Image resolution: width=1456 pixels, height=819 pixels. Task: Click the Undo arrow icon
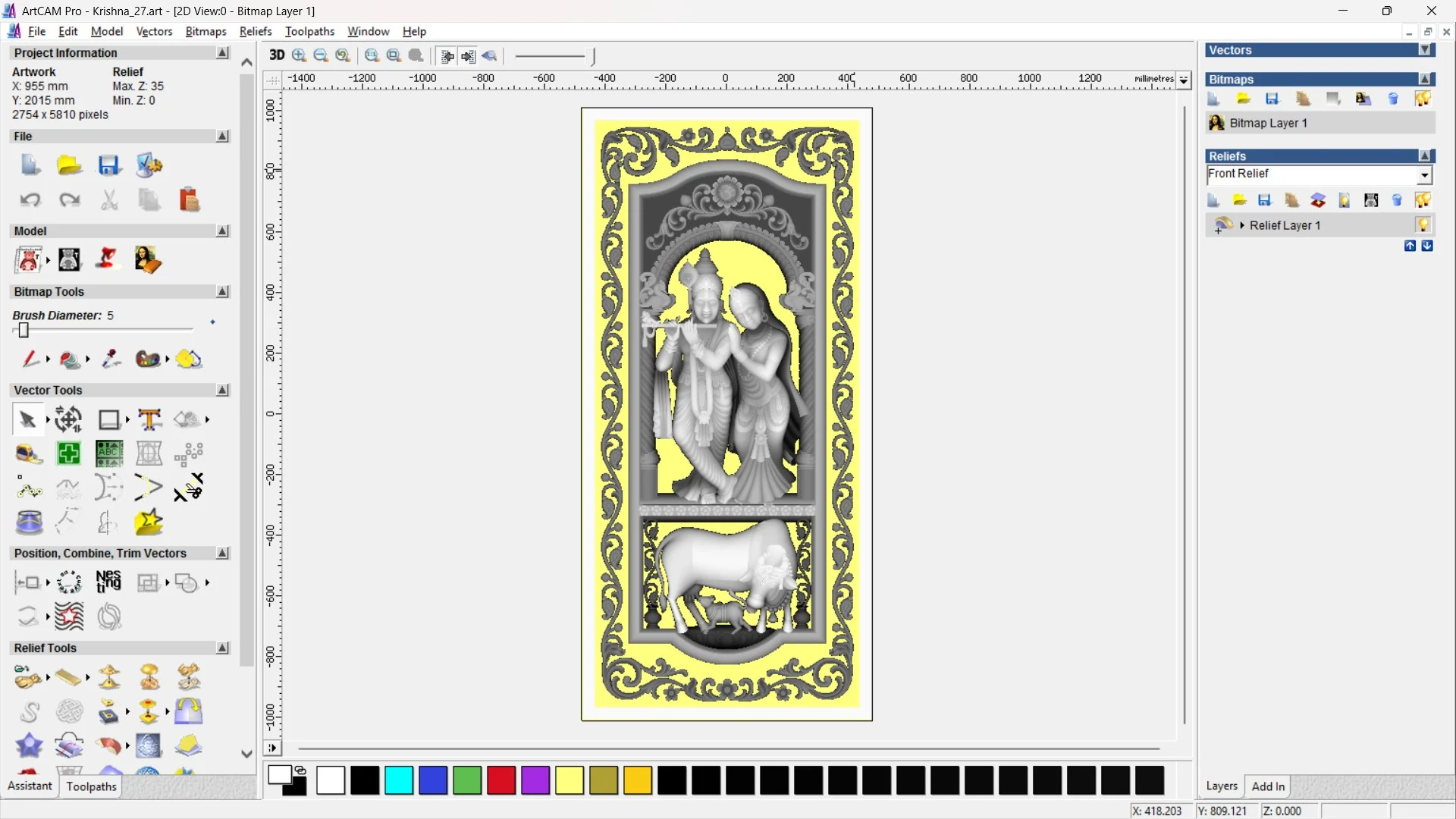pos(30,200)
